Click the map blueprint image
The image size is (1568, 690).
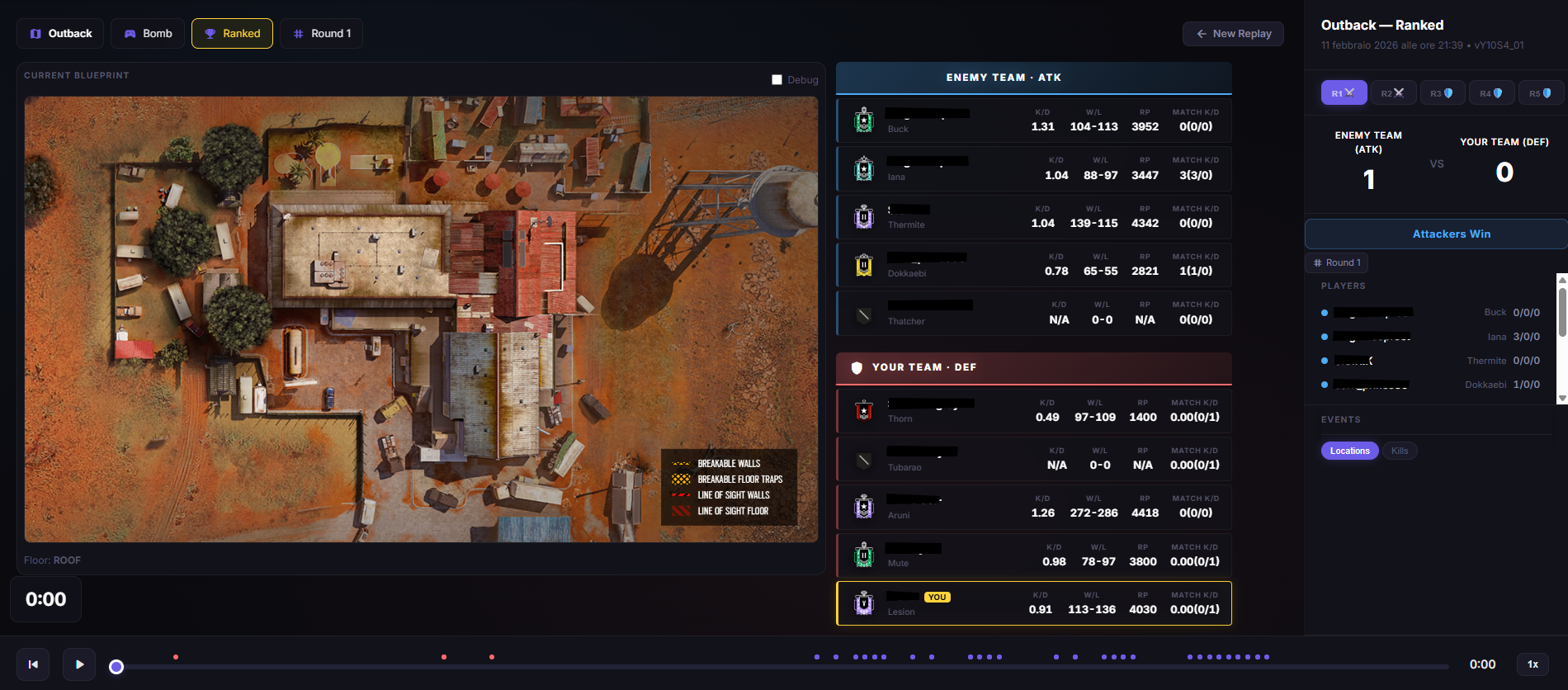[x=421, y=319]
